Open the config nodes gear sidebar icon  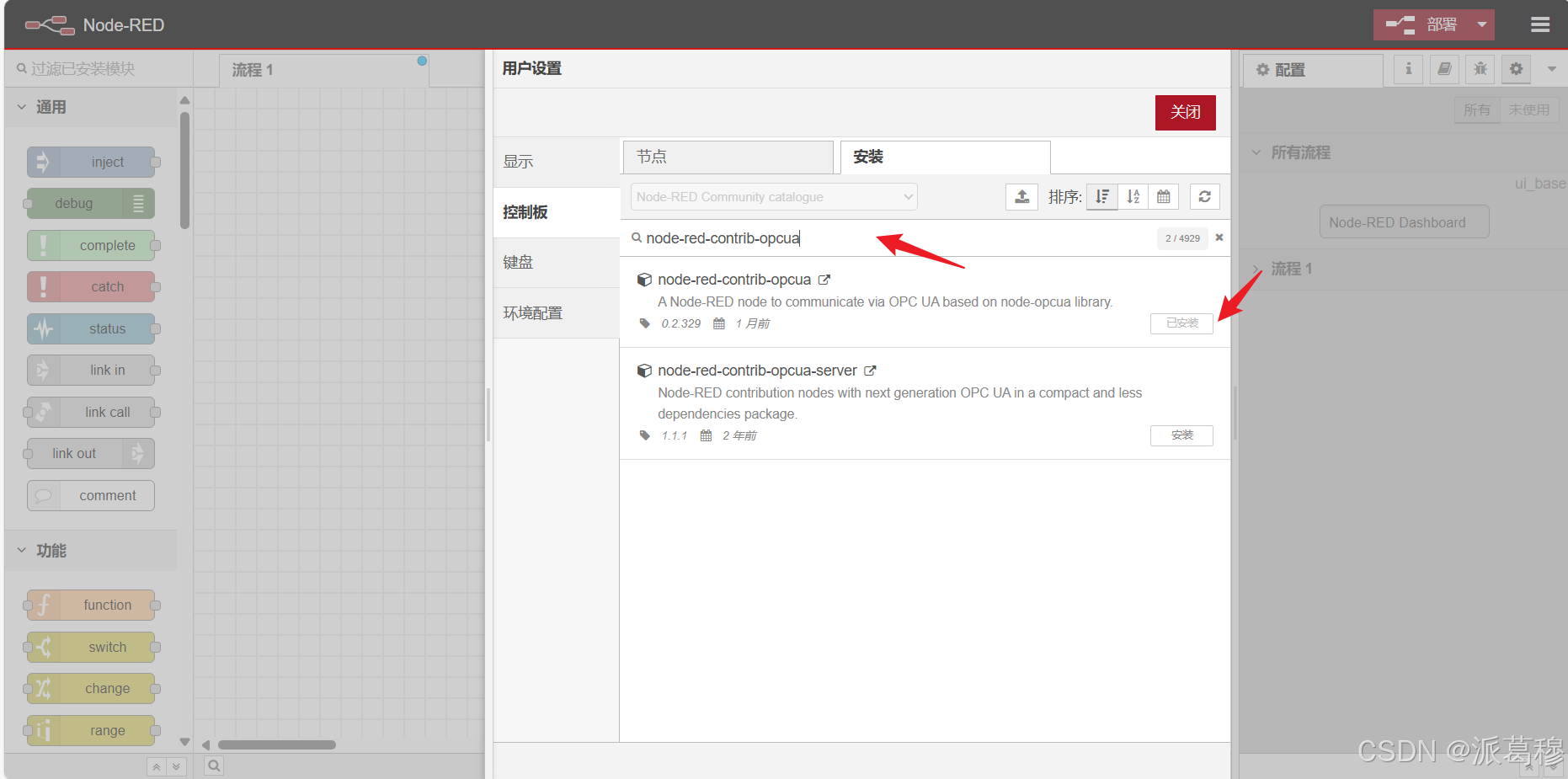pos(1516,69)
